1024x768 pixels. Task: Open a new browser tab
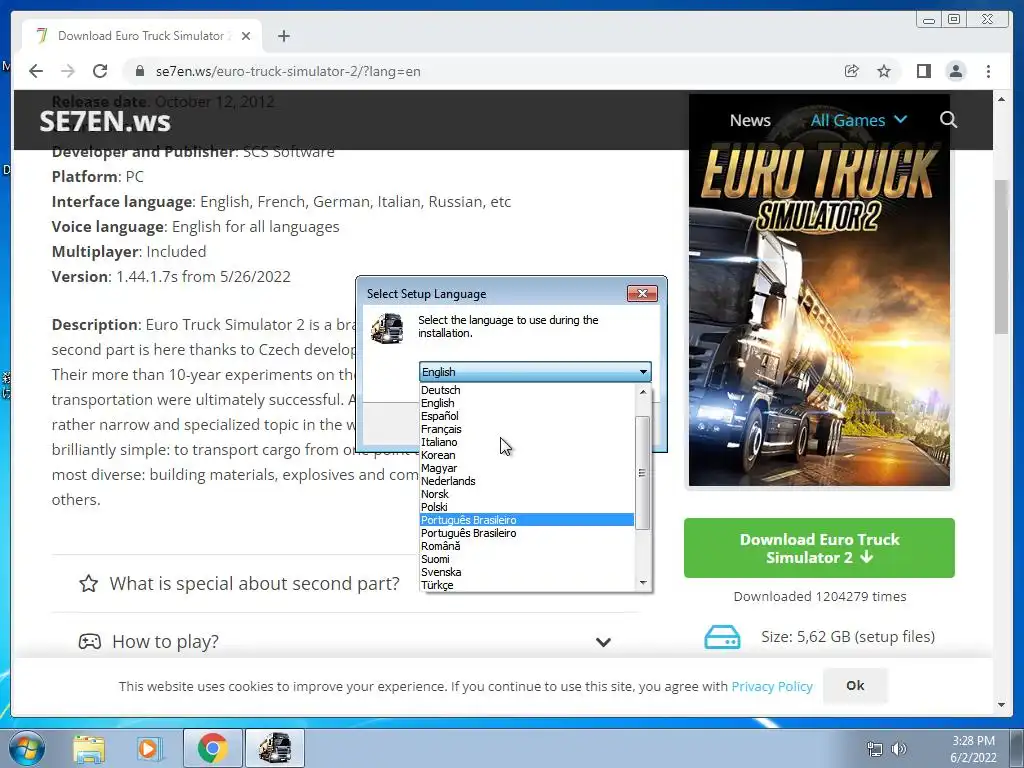(x=283, y=36)
